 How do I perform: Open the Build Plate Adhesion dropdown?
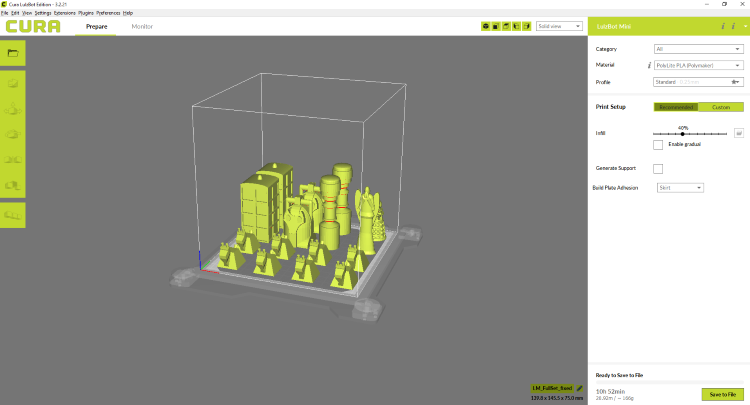click(x=680, y=187)
